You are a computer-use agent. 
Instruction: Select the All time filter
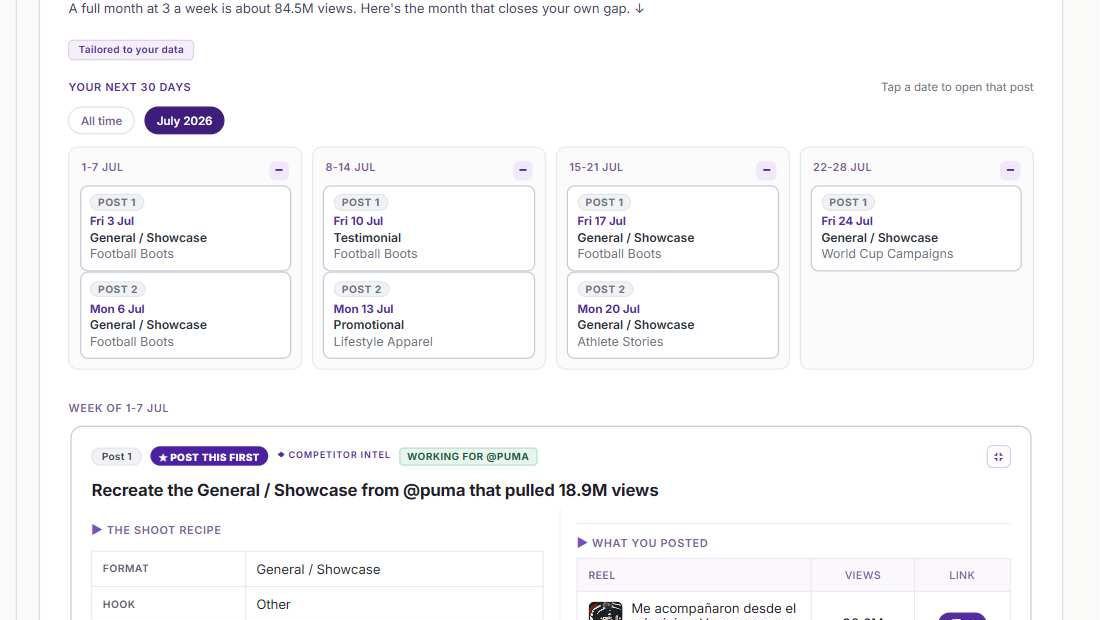pos(101,121)
